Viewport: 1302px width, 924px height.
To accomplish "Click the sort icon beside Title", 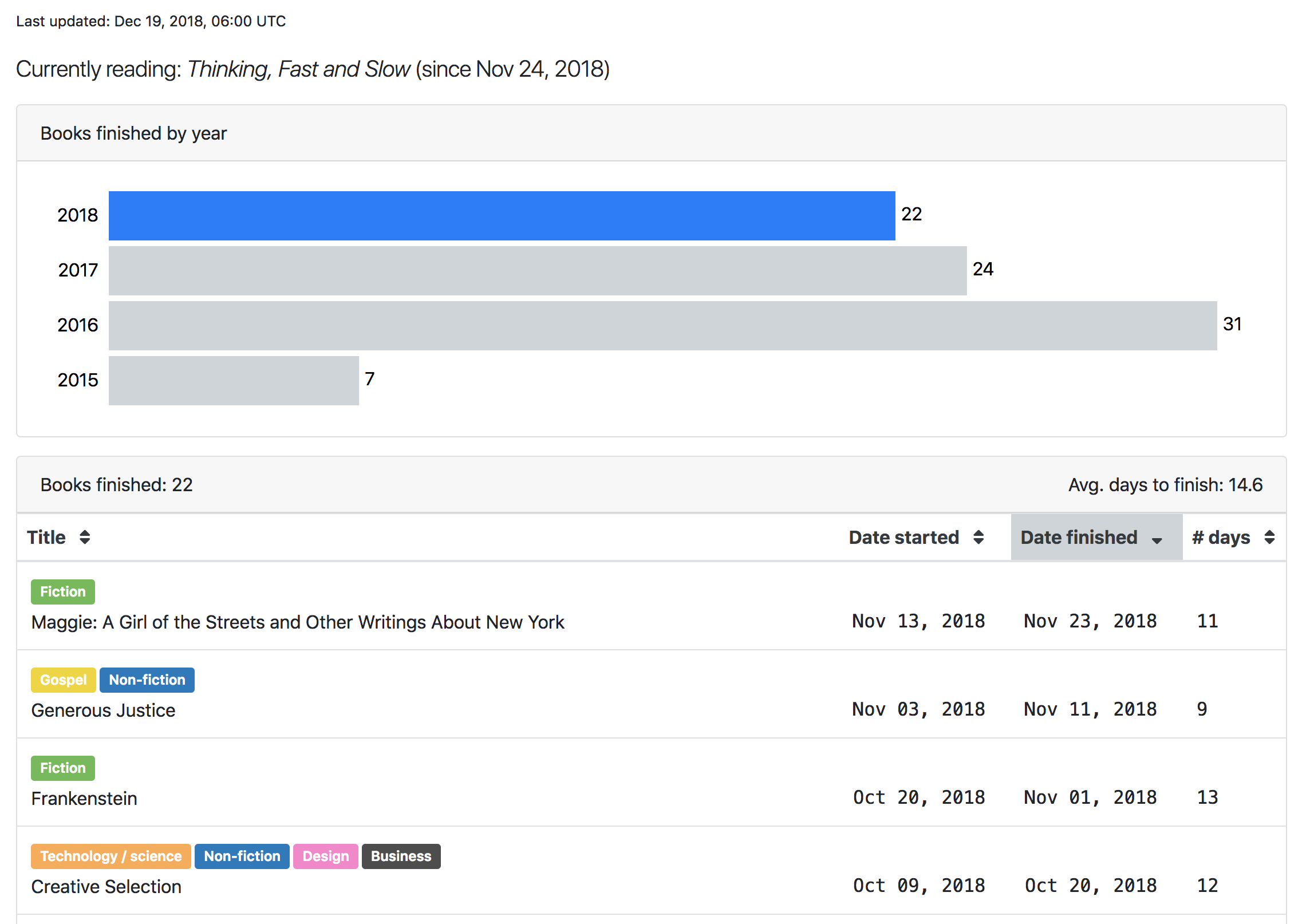I will click(84, 537).
